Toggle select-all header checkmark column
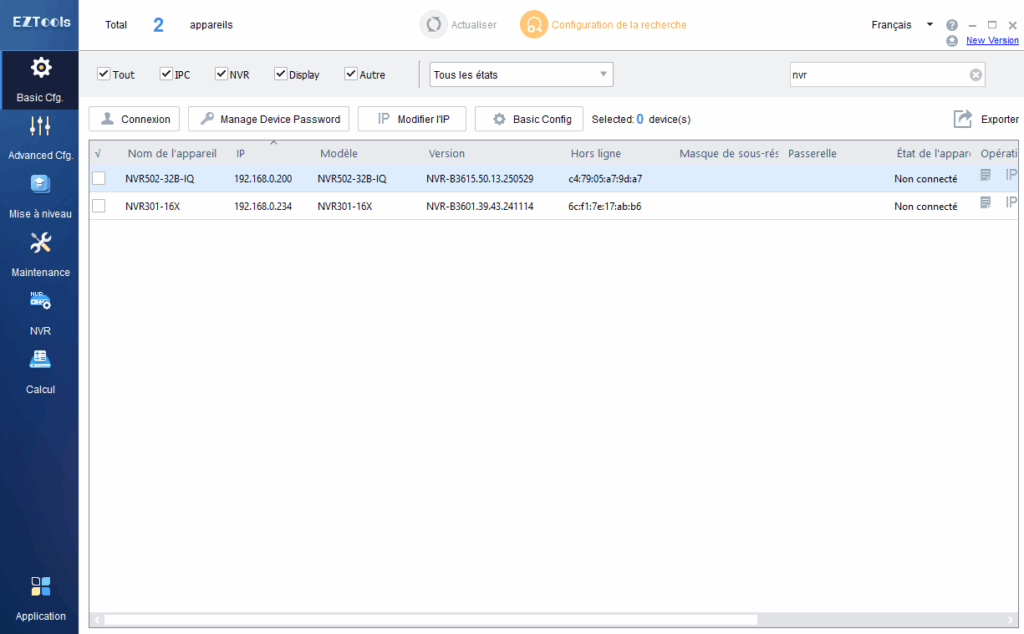 click(x=98, y=153)
